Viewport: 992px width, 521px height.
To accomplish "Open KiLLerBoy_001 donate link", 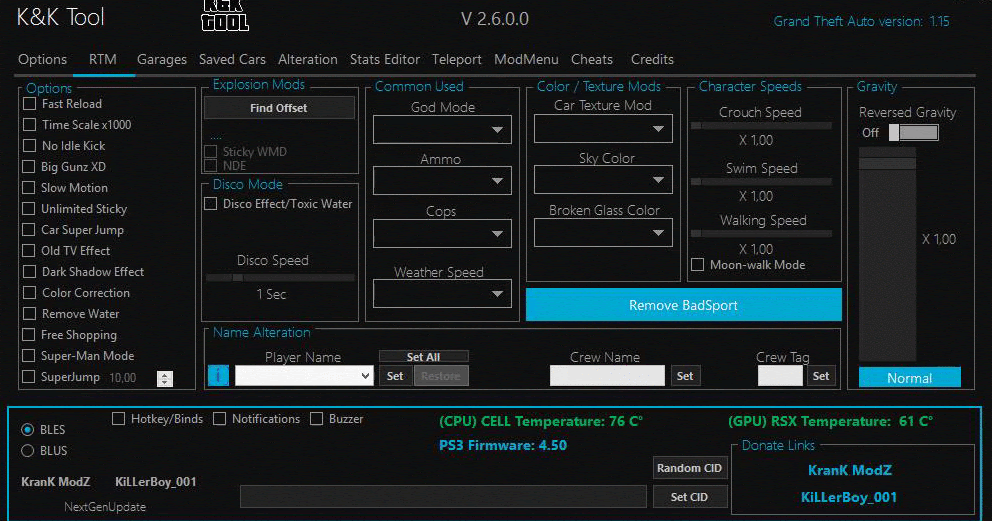I will click(x=849, y=497).
